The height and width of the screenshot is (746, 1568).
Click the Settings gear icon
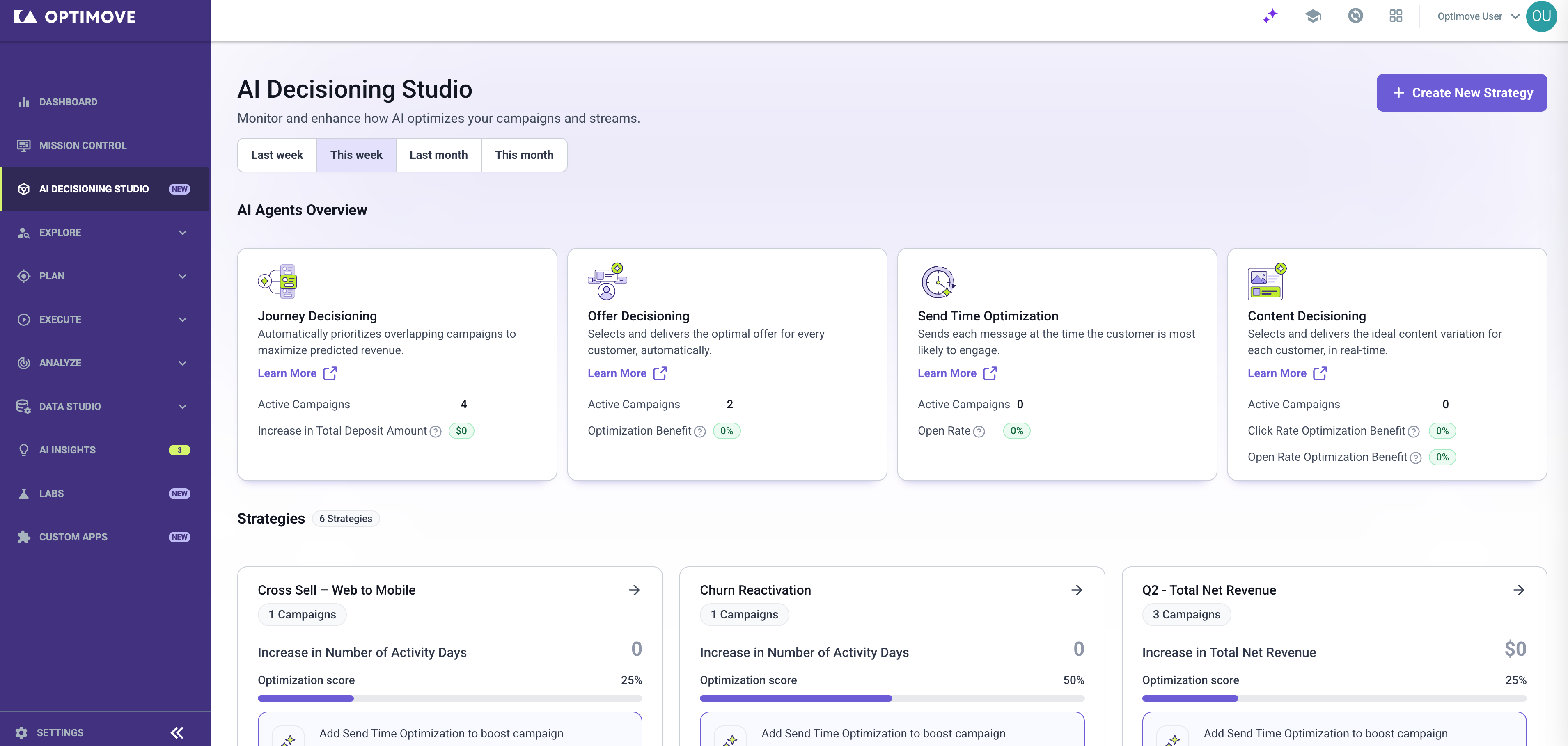pyautogui.click(x=21, y=732)
